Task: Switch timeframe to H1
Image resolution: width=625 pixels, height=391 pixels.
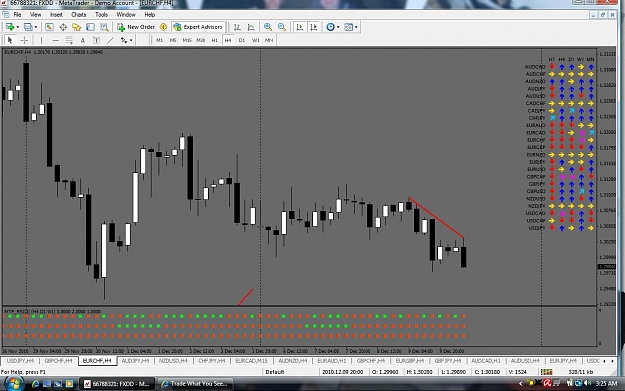Action: tap(214, 40)
